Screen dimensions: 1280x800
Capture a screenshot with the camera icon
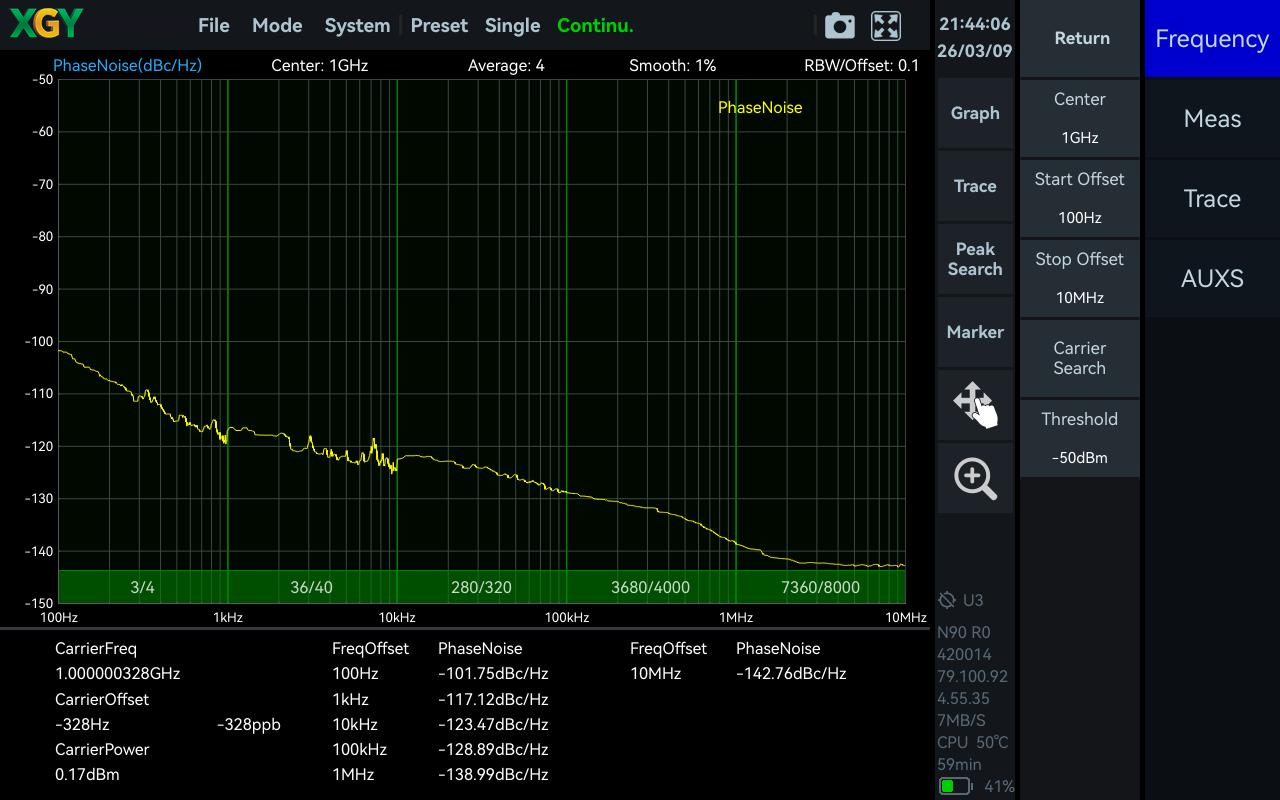tap(839, 26)
